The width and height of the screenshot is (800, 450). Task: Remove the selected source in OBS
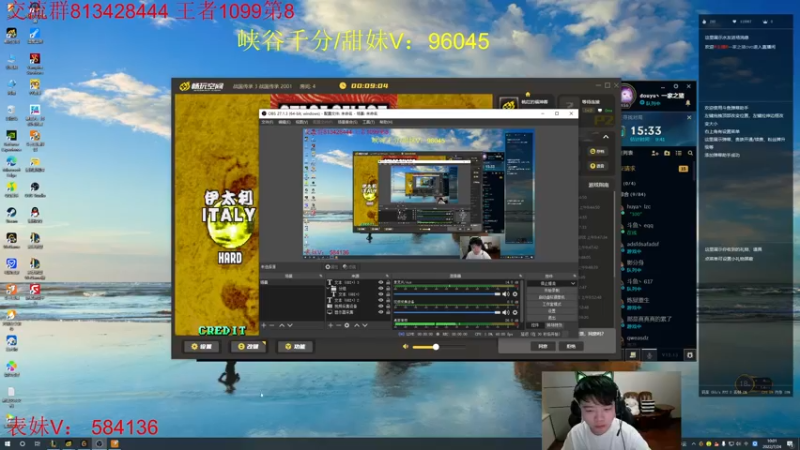pyautogui.click(x=338, y=325)
